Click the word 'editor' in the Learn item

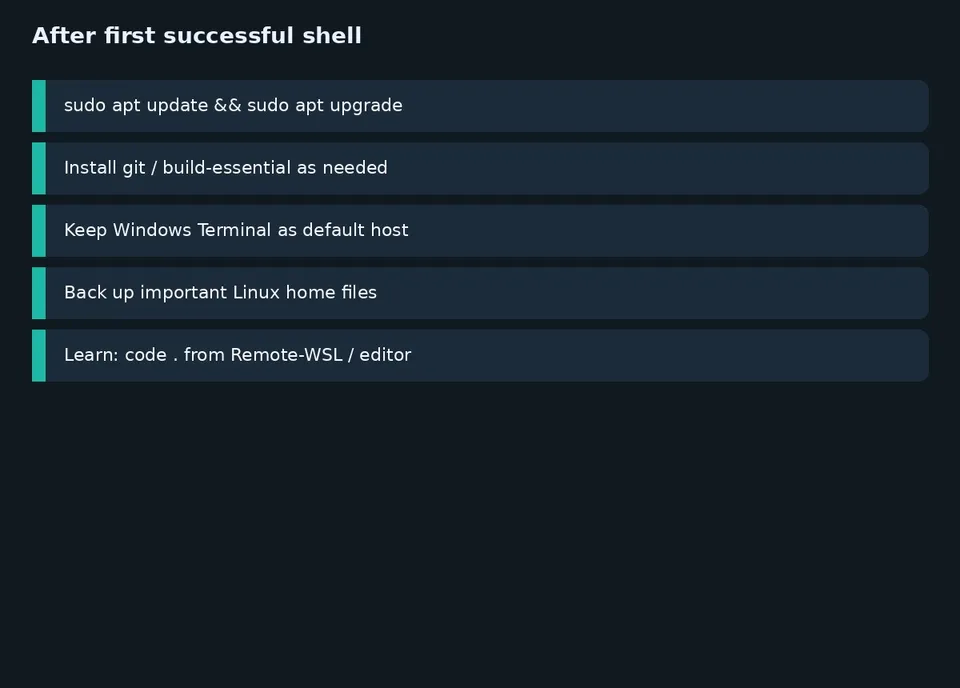[385, 354]
